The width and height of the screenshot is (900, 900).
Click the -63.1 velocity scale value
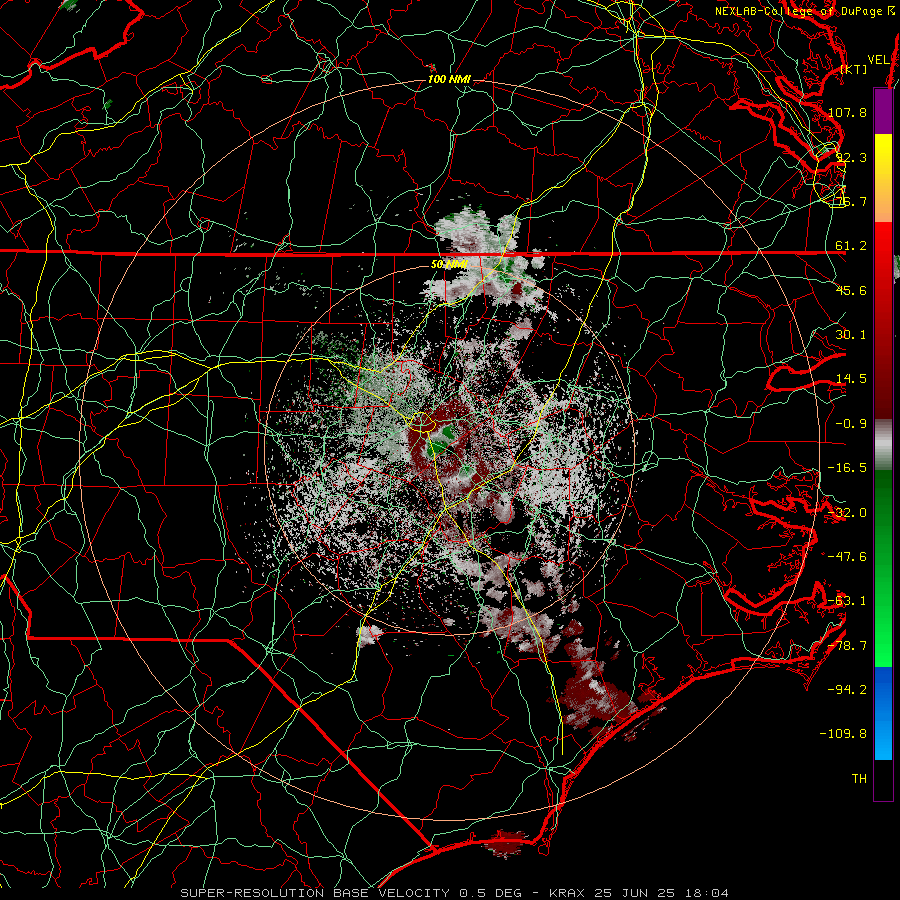[x=847, y=601]
